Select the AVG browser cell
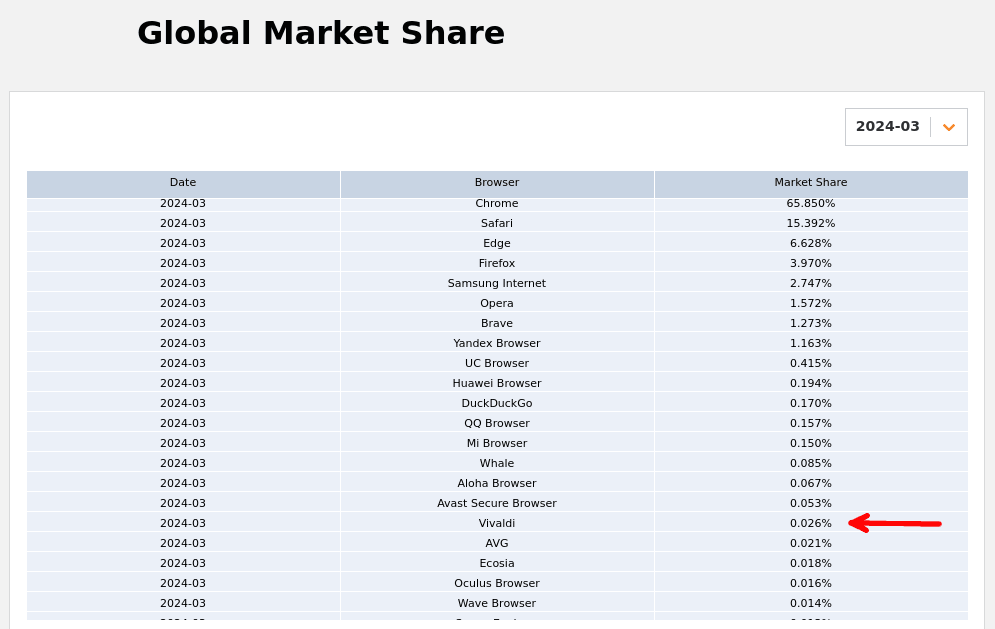The width and height of the screenshot is (995, 629). tap(497, 543)
